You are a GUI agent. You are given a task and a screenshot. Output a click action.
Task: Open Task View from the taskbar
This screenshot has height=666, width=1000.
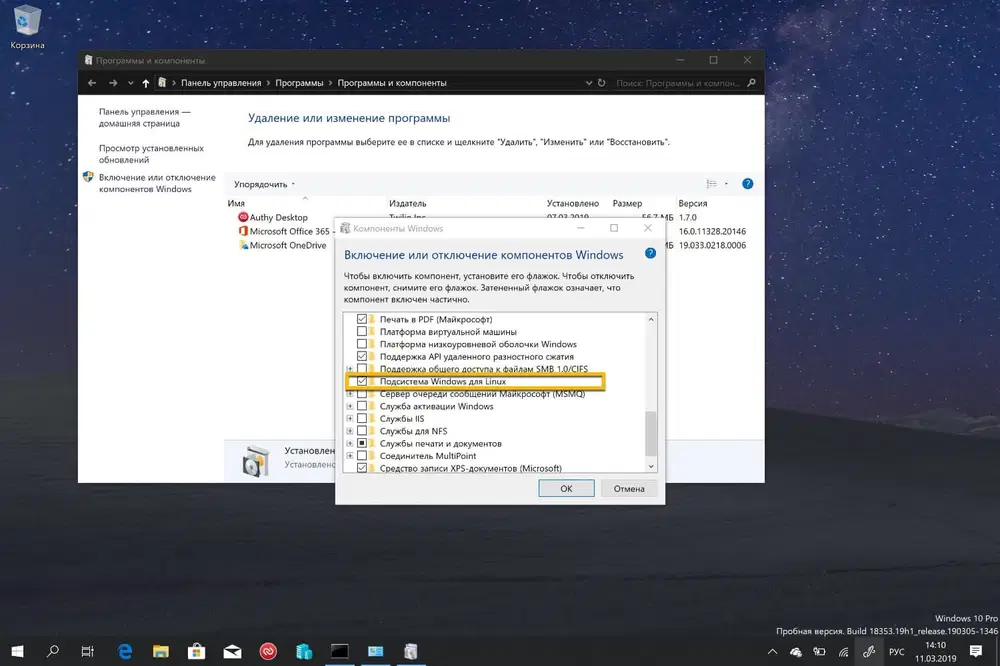(x=87, y=650)
